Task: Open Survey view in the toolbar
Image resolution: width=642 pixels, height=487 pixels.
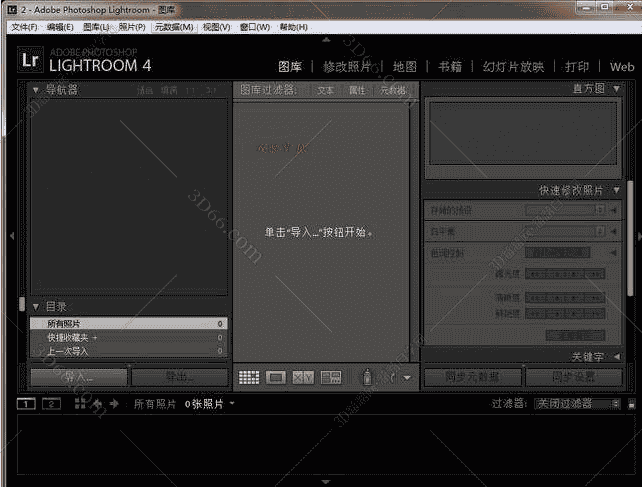Action: click(330, 377)
